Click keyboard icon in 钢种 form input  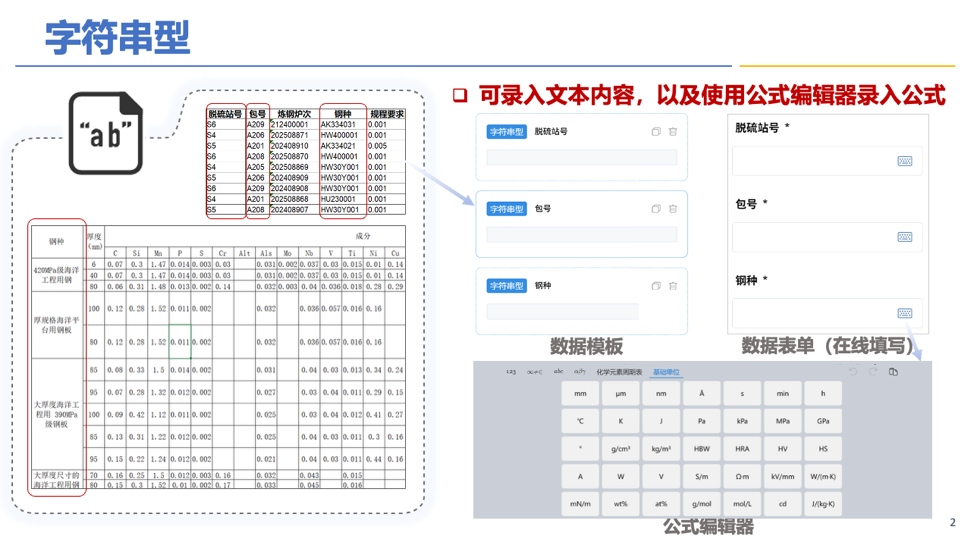pos(904,313)
